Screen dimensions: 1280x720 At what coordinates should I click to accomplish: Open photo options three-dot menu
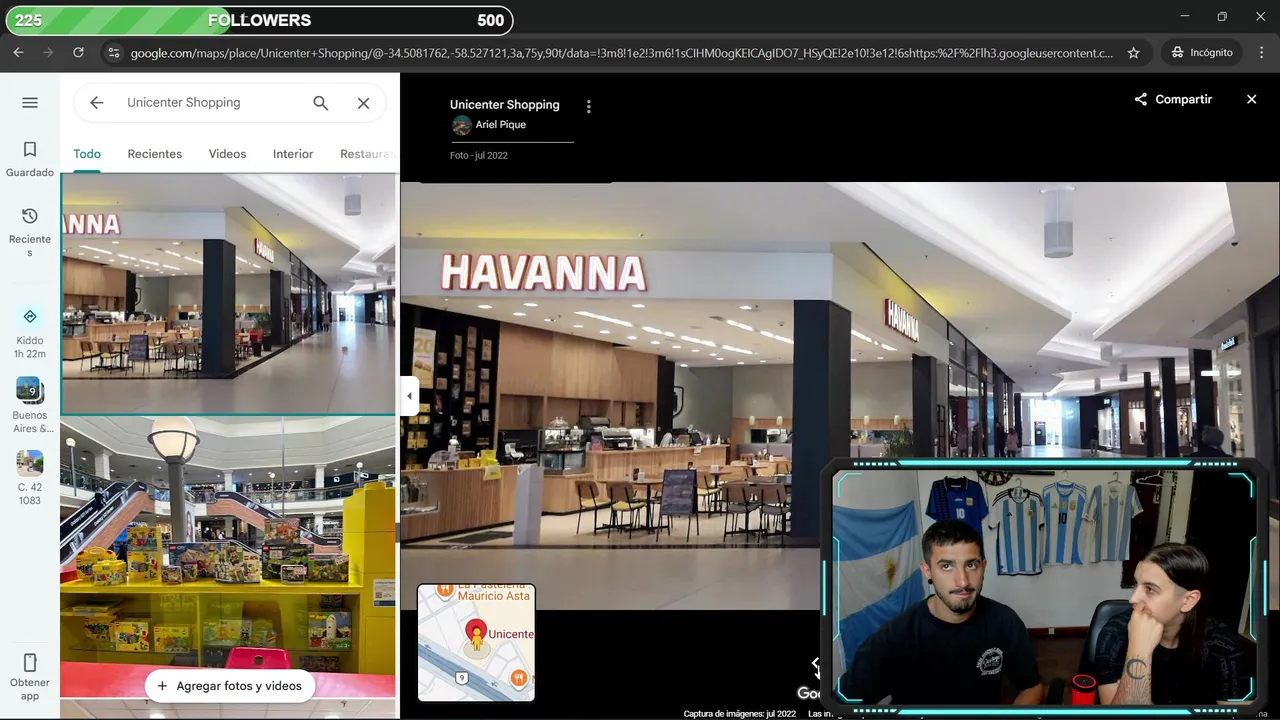pyautogui.click(x=588, y=107)
